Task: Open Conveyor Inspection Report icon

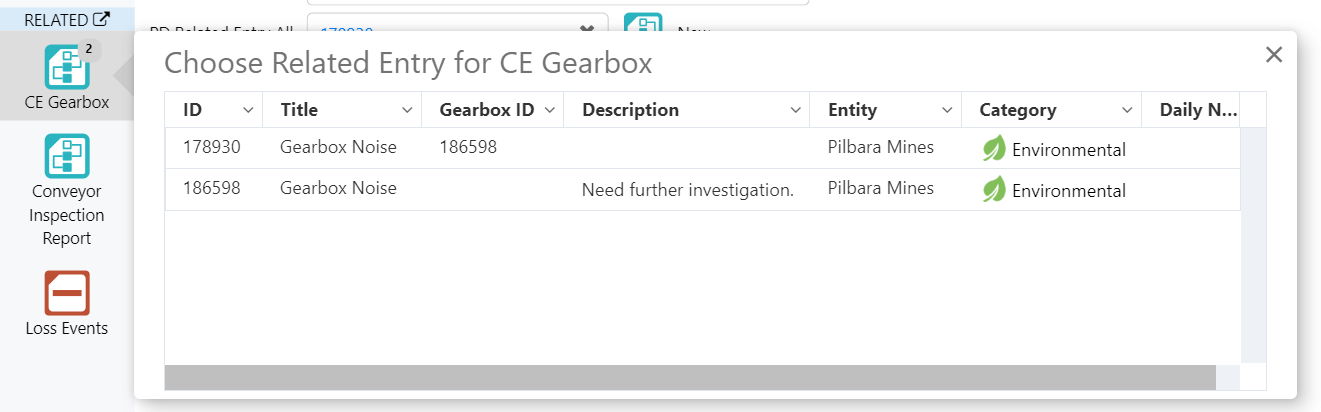Action: [x=67, y=156]
